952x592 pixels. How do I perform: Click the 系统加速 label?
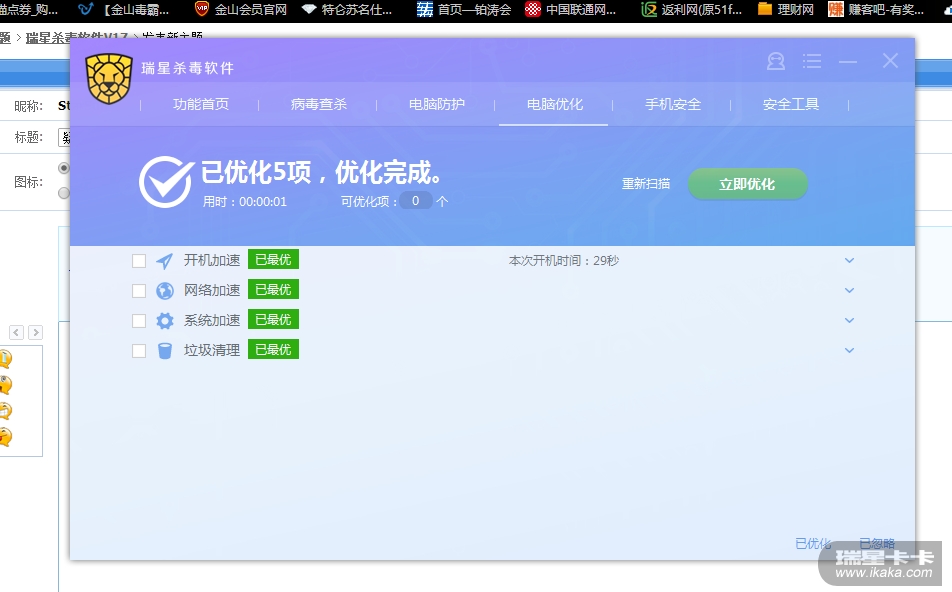tap(212, 320)
